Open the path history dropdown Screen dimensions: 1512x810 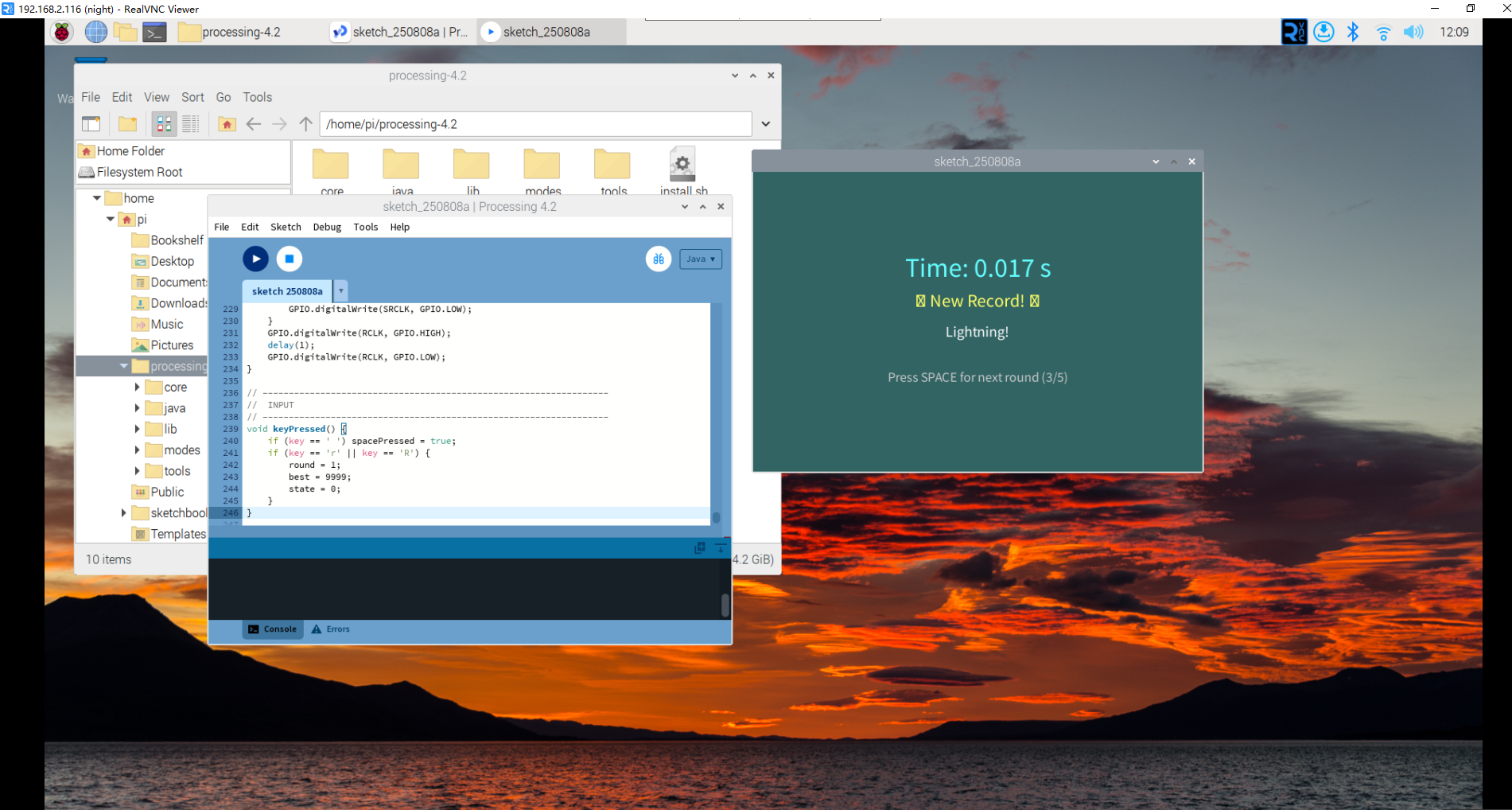(765, 124)
